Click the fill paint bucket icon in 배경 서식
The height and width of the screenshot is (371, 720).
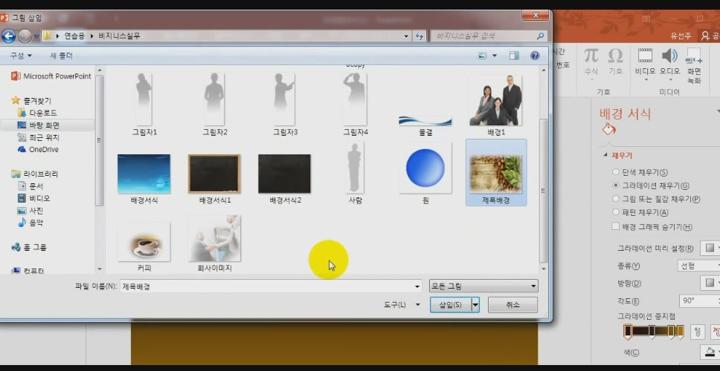[608, 130]
